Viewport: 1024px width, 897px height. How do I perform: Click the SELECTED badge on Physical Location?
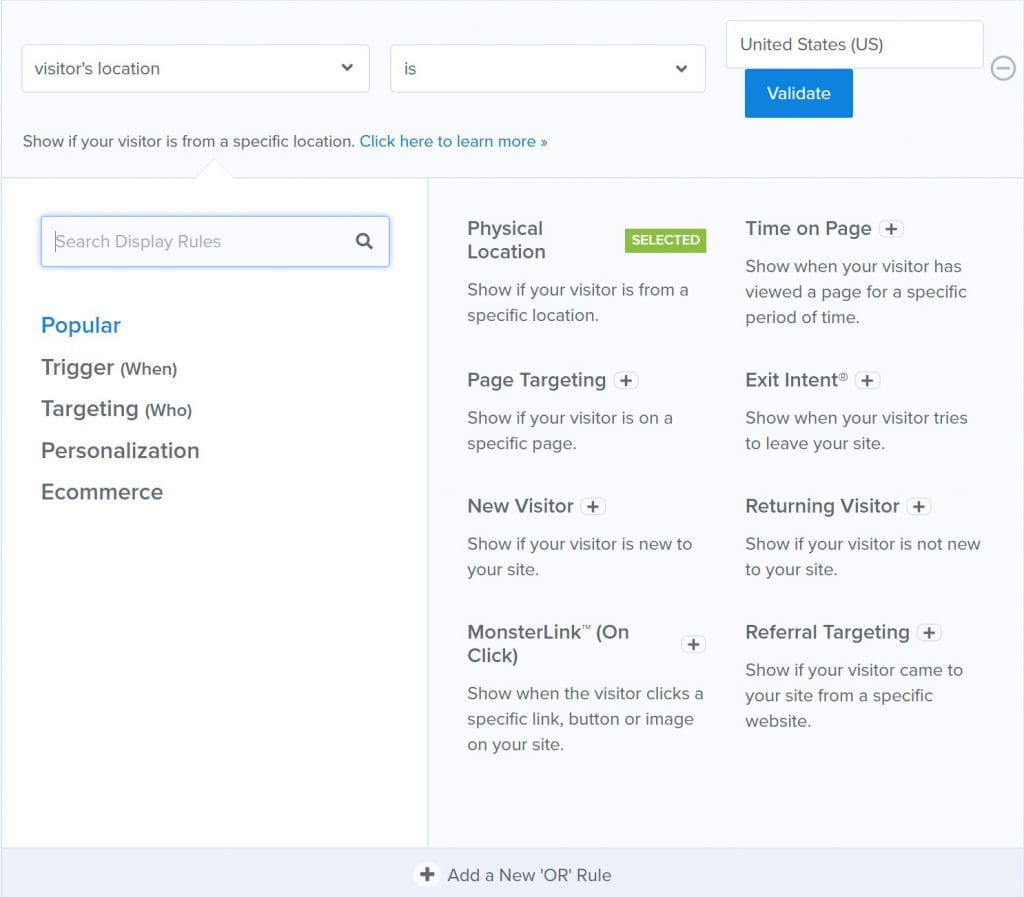click(x=665, y=240)
